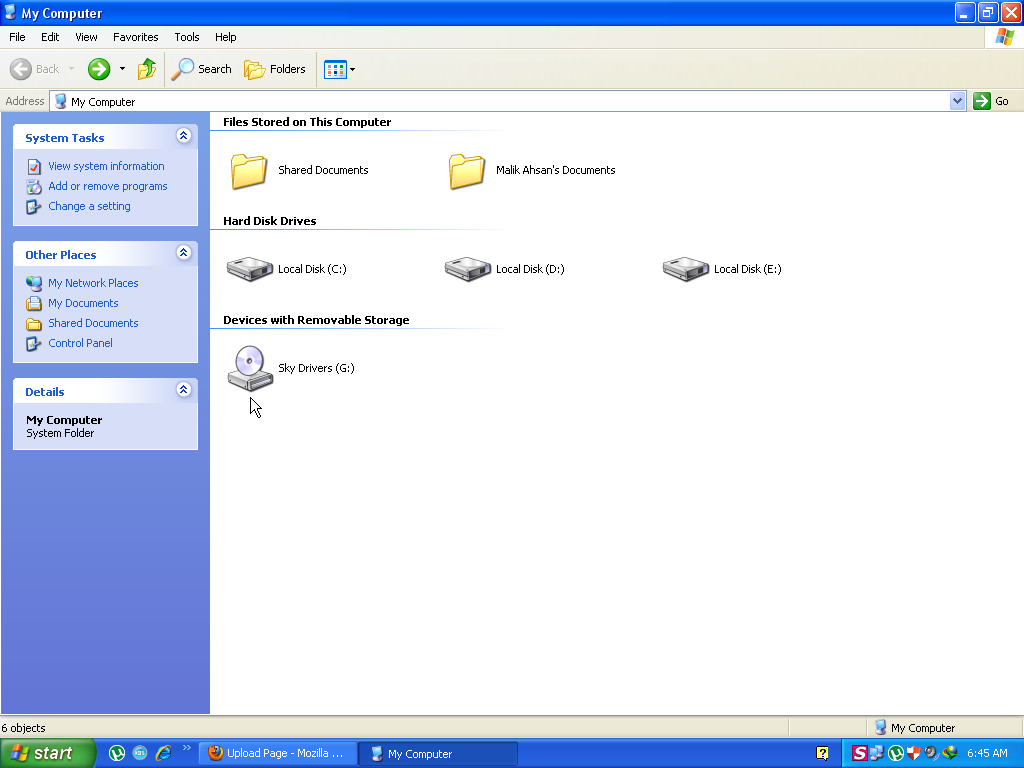Viewport: 1024px width, 768px height.
Task: Click the green Forward arrow button
Action: (x=99, y=69)
